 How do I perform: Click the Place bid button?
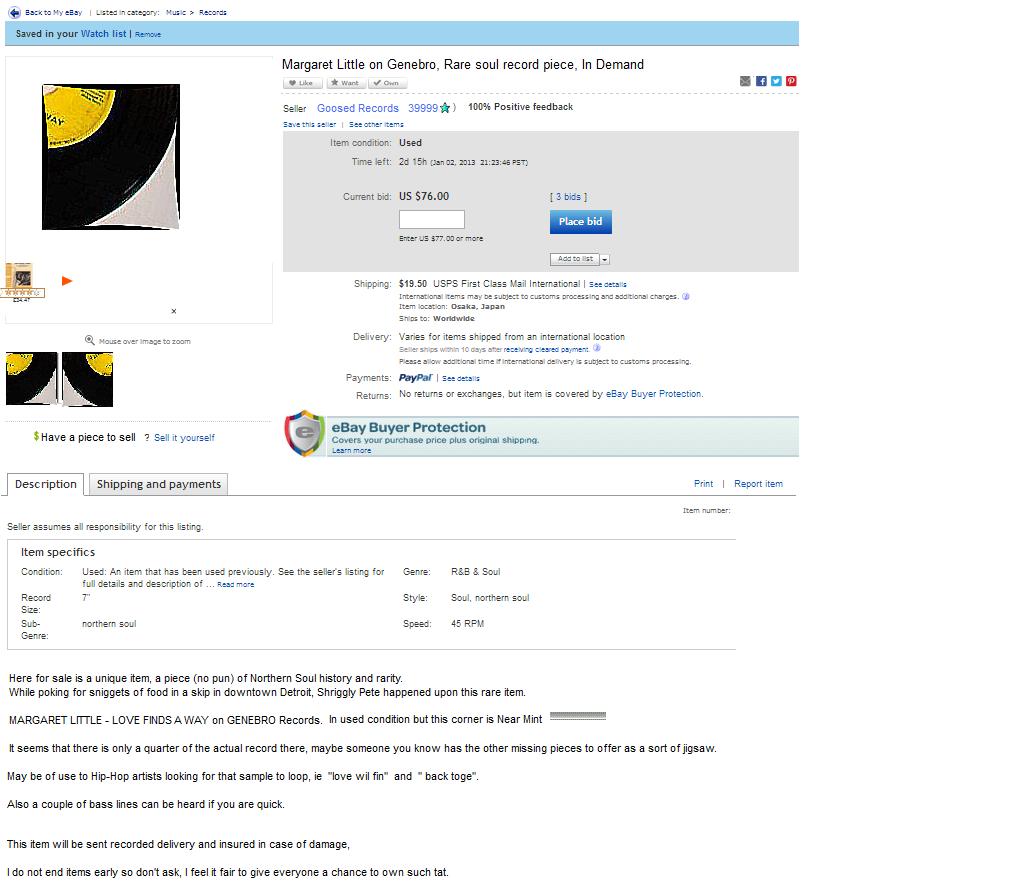pyautogui.click(x=581, y=222)
